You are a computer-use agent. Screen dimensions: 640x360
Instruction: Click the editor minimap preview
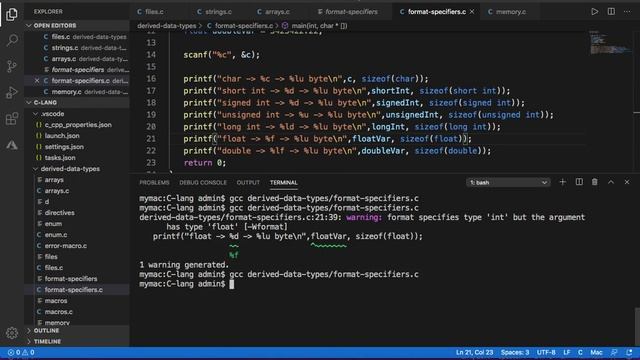(610, 43)
